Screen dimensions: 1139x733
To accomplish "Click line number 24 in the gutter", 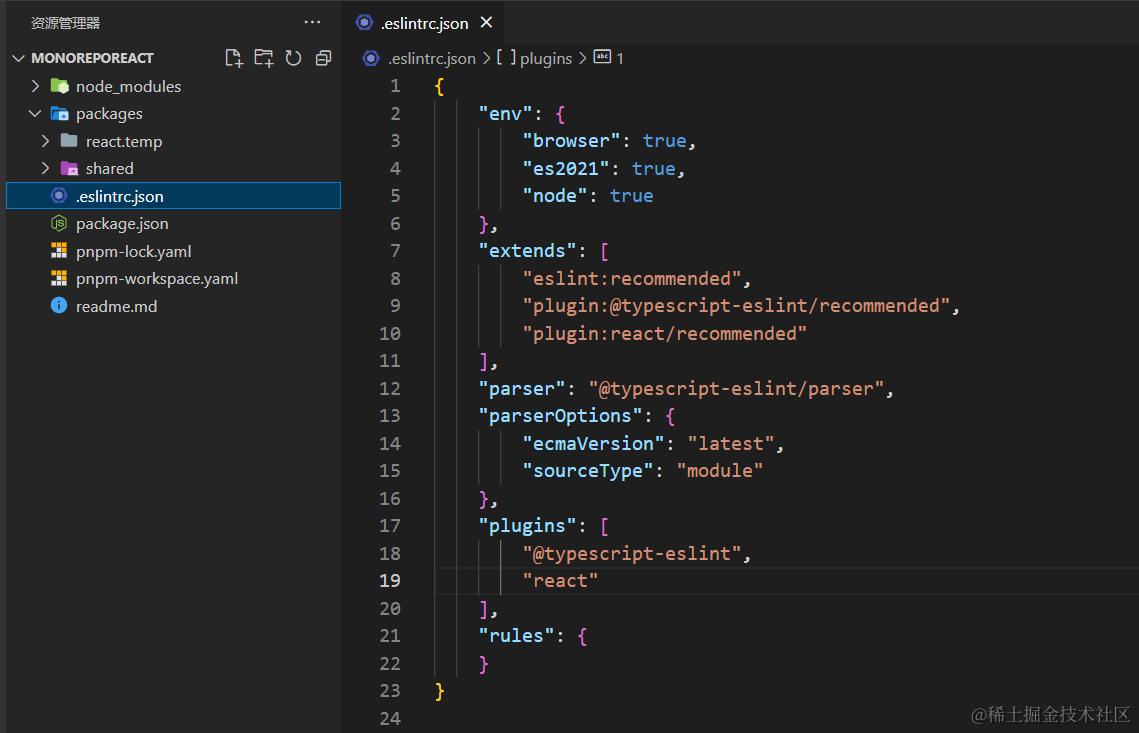I will [x=390, y=718].
